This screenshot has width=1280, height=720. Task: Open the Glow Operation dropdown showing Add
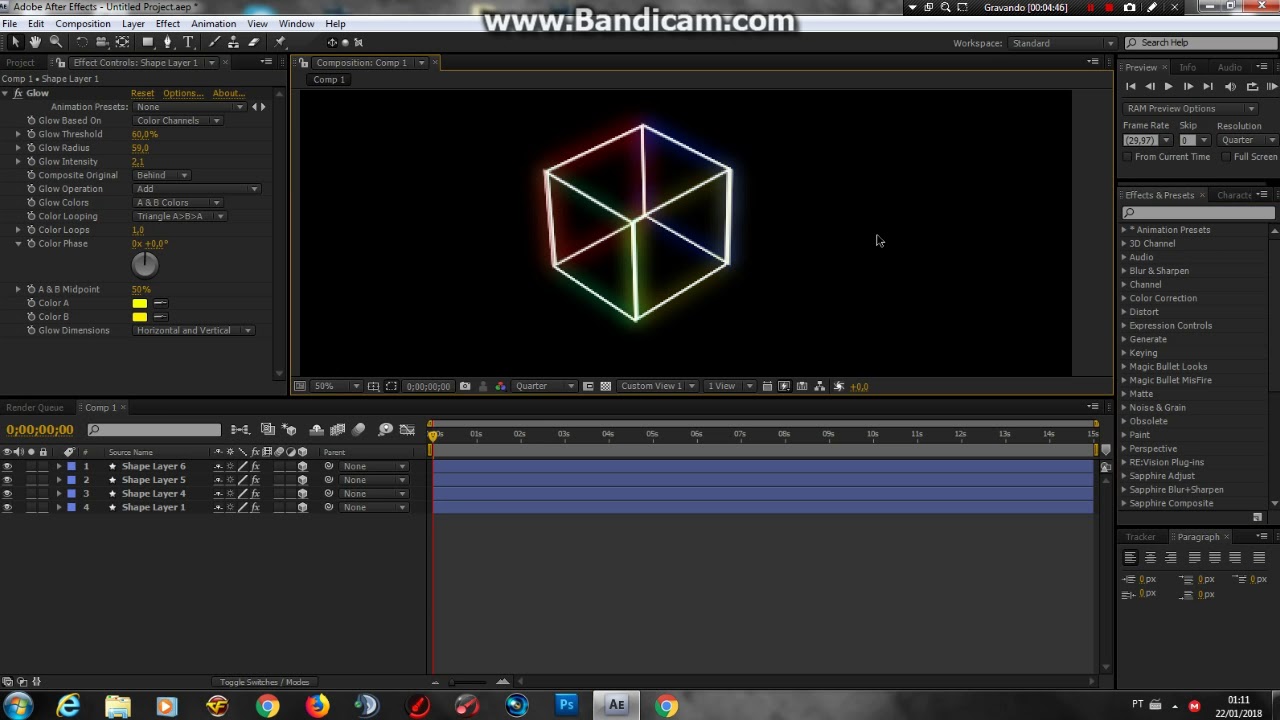pos(196,189)
